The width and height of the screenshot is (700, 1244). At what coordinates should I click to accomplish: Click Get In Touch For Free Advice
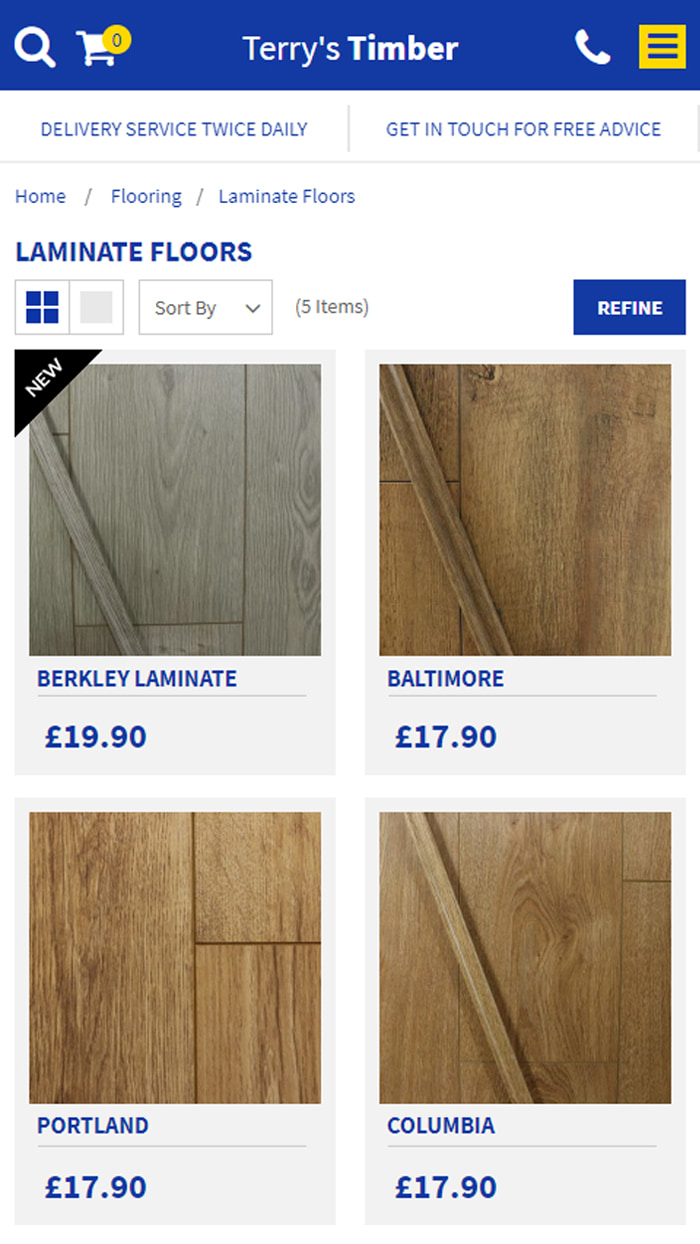[x=524, y=129]
